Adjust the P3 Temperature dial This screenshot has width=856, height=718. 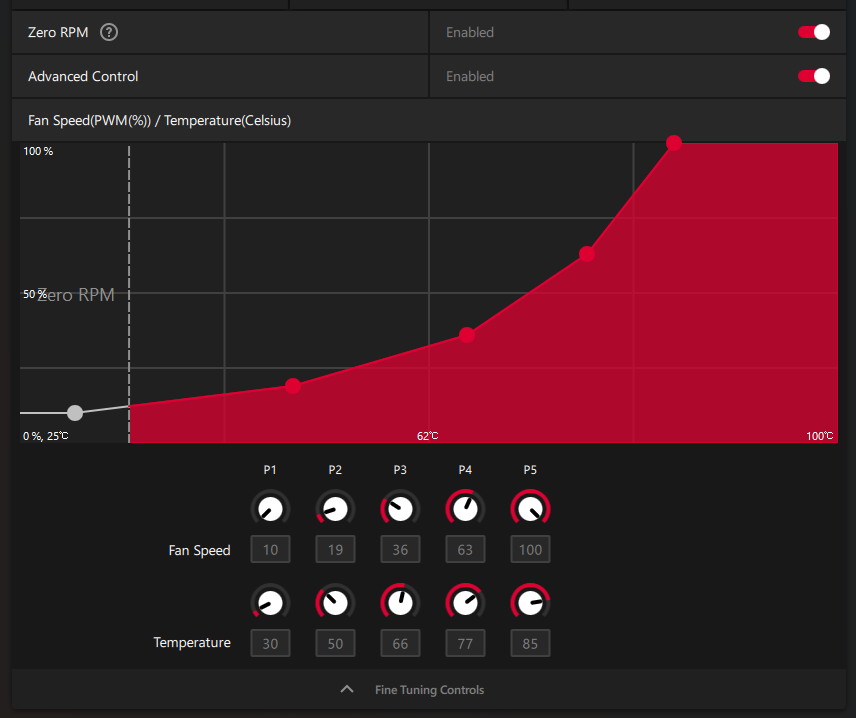point(400,603)
